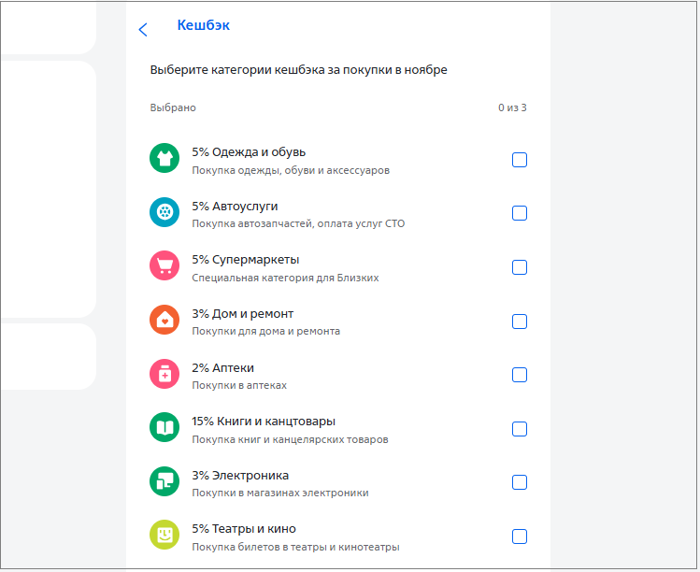The height and width of the screenshot is (572, 700).
Task: Check the Электроника category checkbox
Action: pos(519,482)
